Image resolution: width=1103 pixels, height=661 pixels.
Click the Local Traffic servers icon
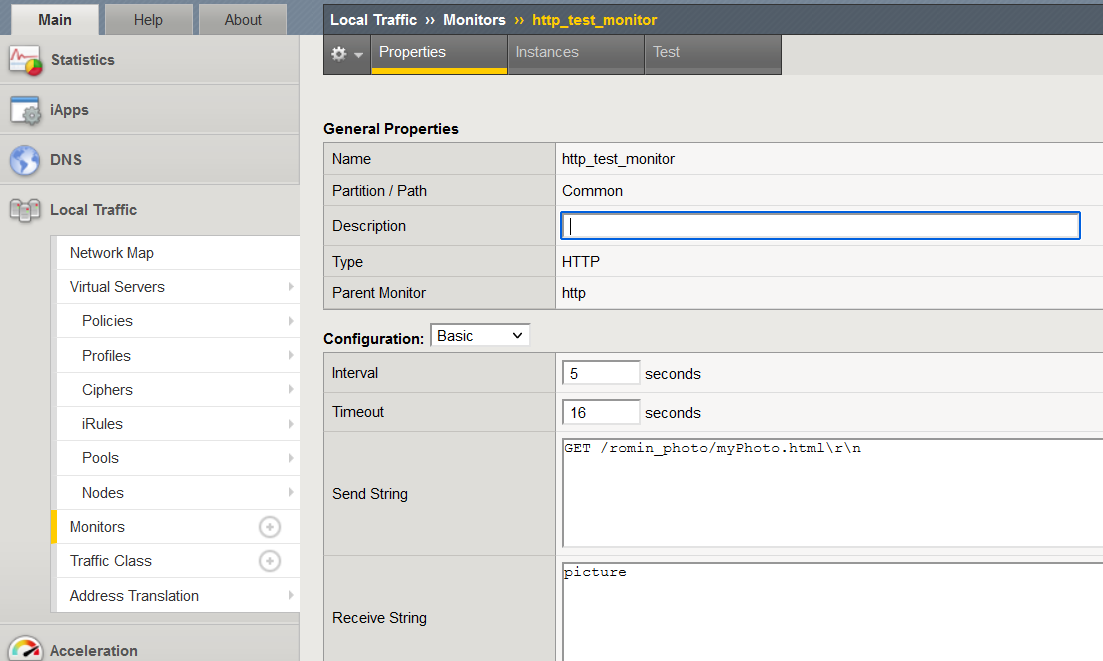pyautogui.click(x=25, y=210)
